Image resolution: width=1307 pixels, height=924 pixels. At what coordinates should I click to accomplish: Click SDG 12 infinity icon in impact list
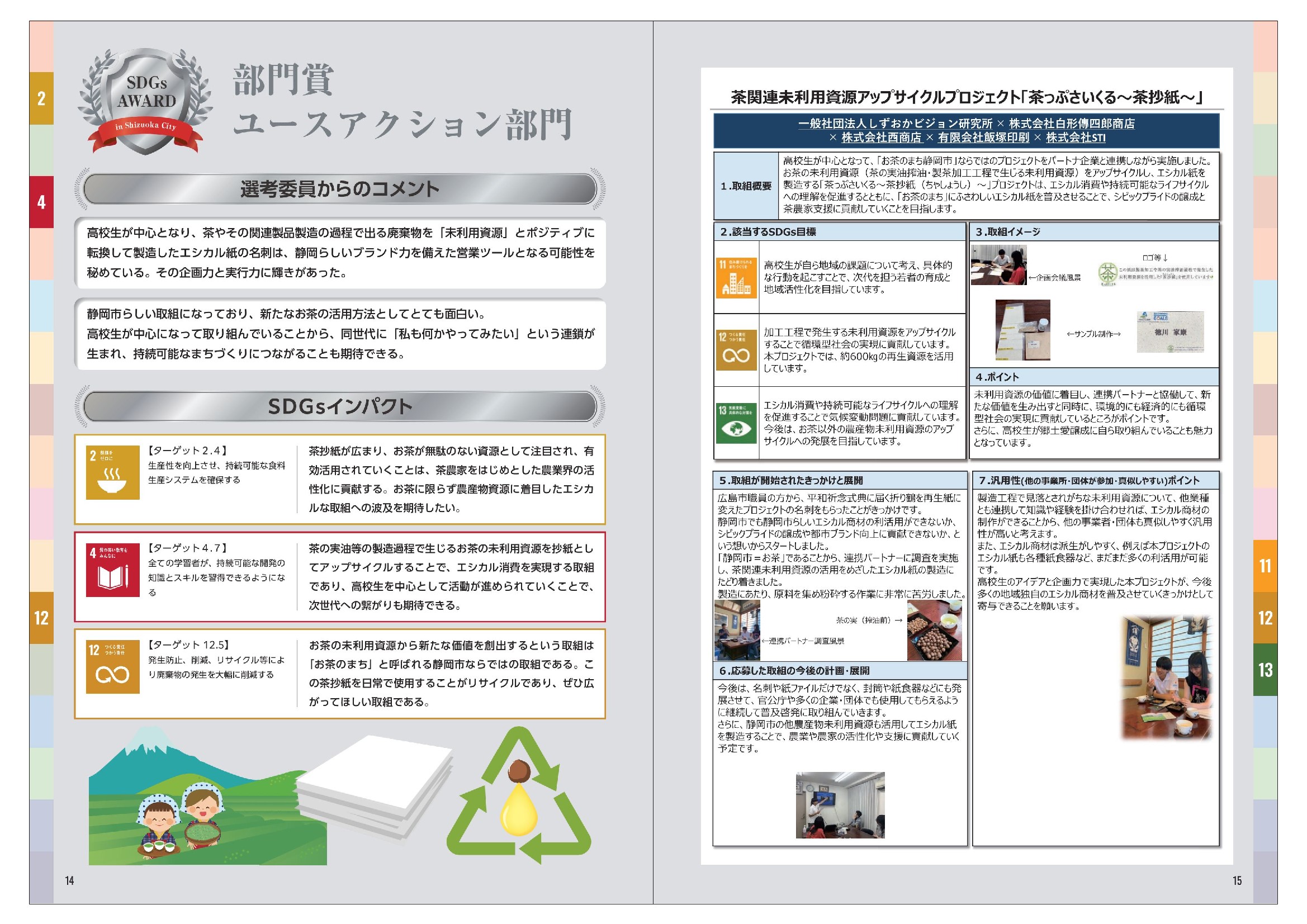[112, 667]
